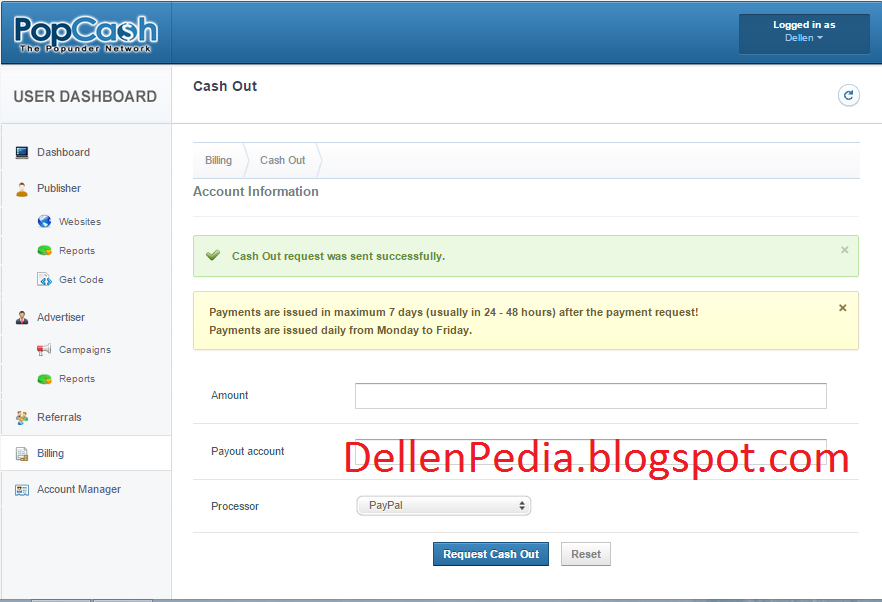Click the Payout account label
Screen dimensions: 882x602
coord(248,451)
